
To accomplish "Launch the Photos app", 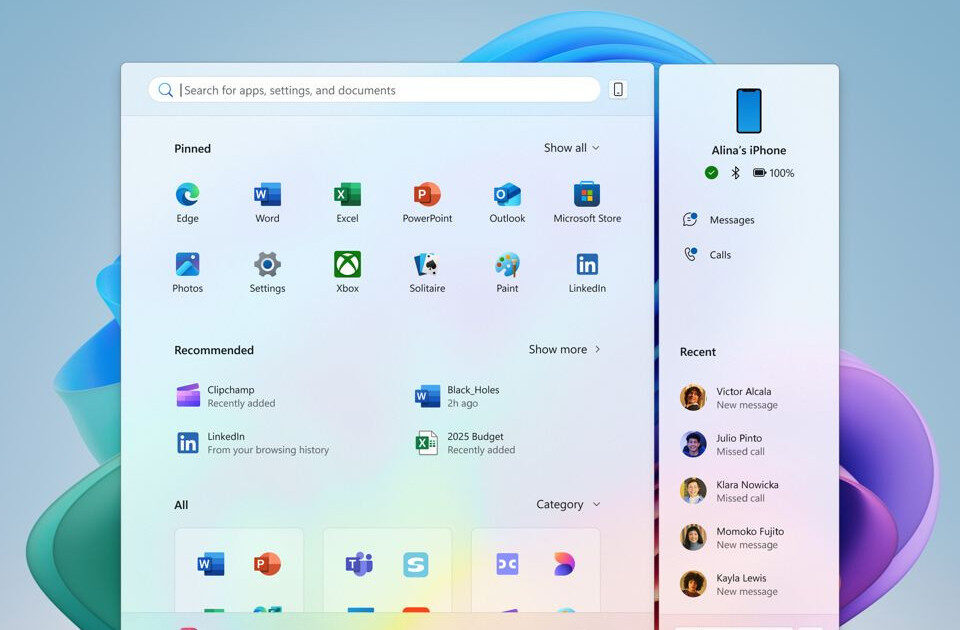I will pos(187,272).
